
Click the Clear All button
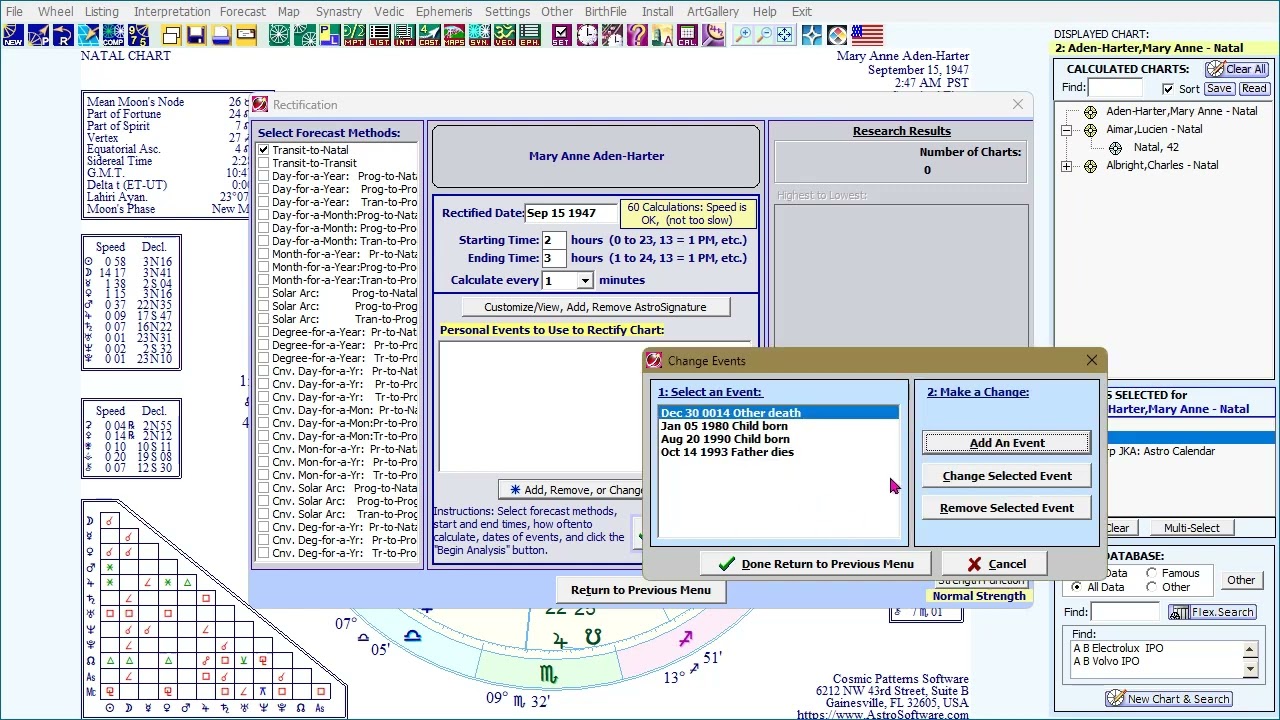[1237, 69]
